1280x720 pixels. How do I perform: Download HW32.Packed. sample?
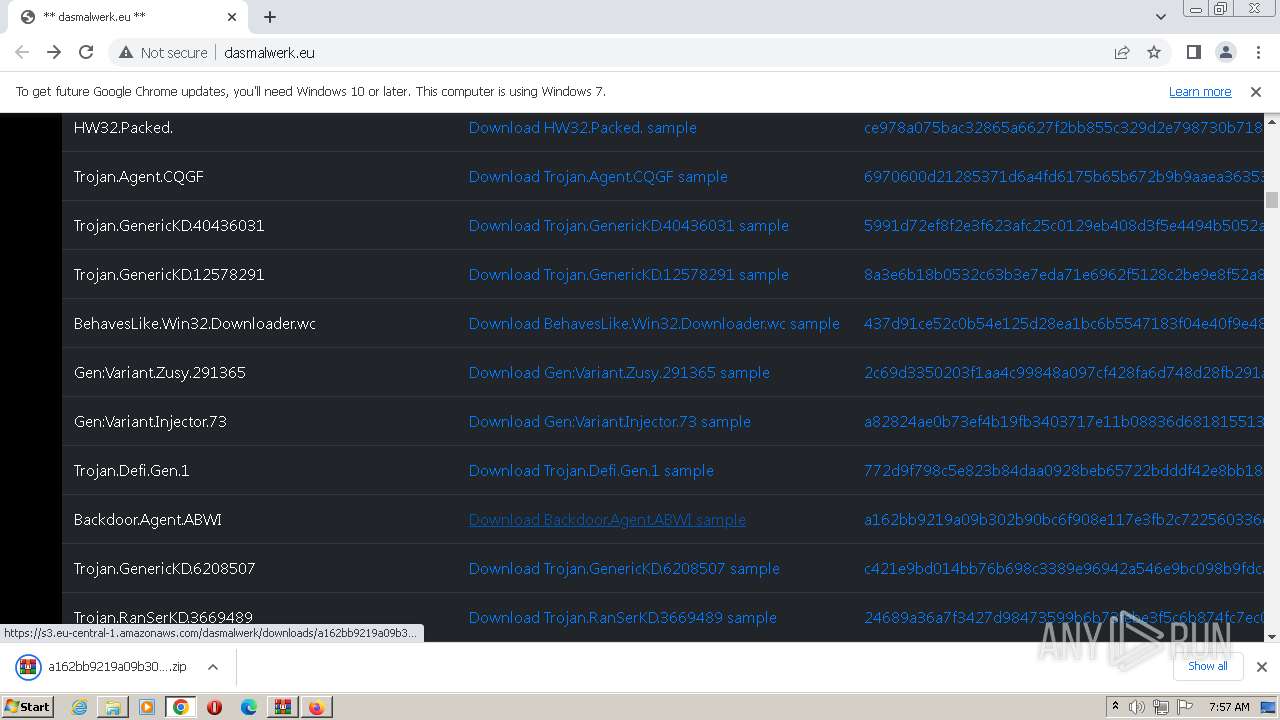click(x=583, y=127)
